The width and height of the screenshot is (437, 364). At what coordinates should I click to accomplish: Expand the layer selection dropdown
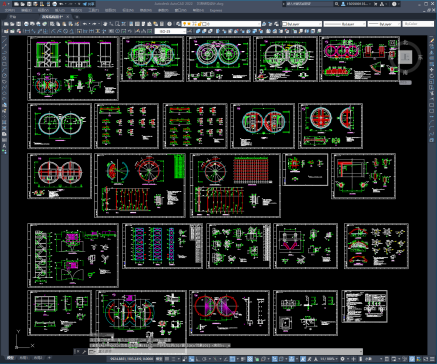[x=221, y=24]
